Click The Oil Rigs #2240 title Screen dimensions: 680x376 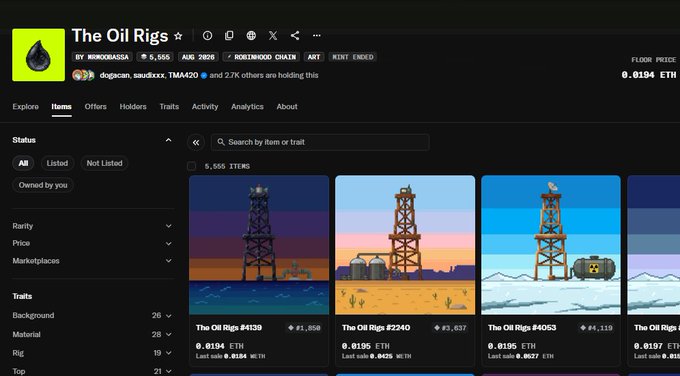point(376,327)
